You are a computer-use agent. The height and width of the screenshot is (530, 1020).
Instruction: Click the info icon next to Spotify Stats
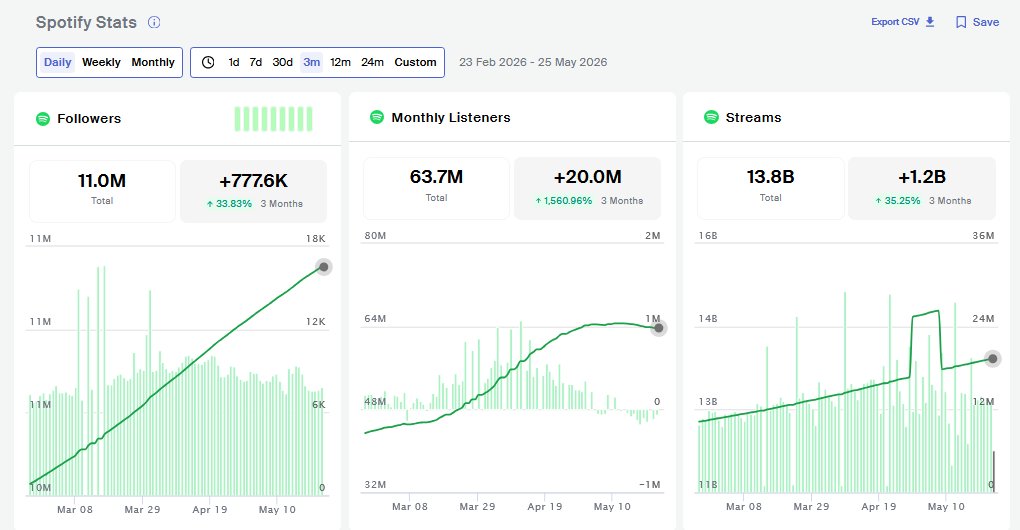(x=154, y=22)
